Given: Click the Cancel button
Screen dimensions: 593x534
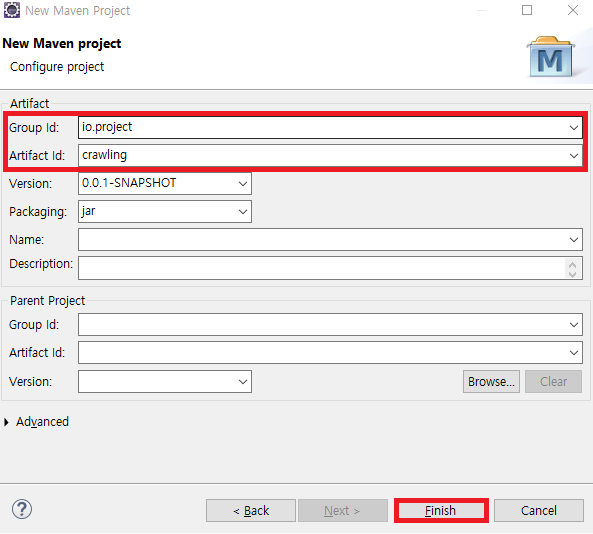Looking at the screenshot, I should click(539, 511).
